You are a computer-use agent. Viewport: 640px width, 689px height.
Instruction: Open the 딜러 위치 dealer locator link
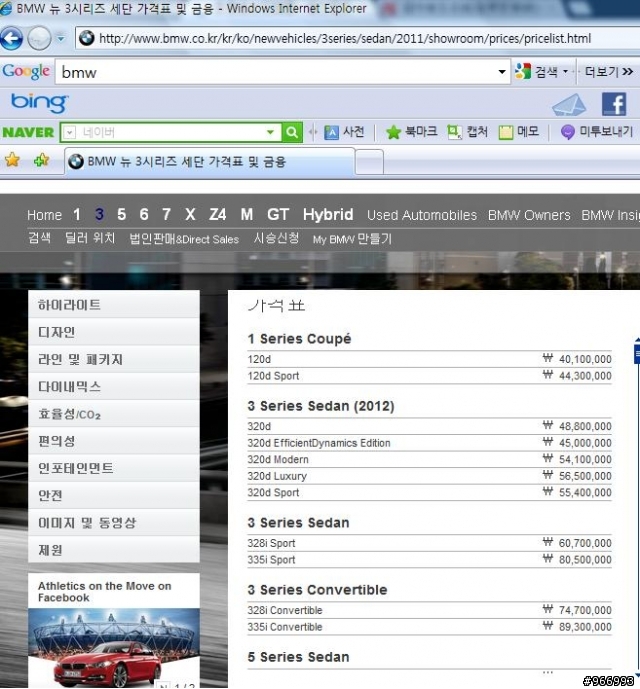(x=90, y=238)
